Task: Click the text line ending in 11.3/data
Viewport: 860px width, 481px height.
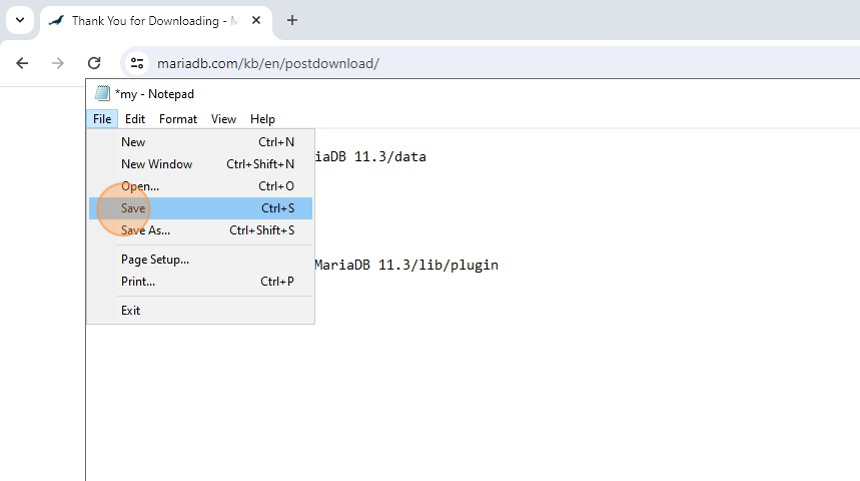Action: click(x=371, y=157)
